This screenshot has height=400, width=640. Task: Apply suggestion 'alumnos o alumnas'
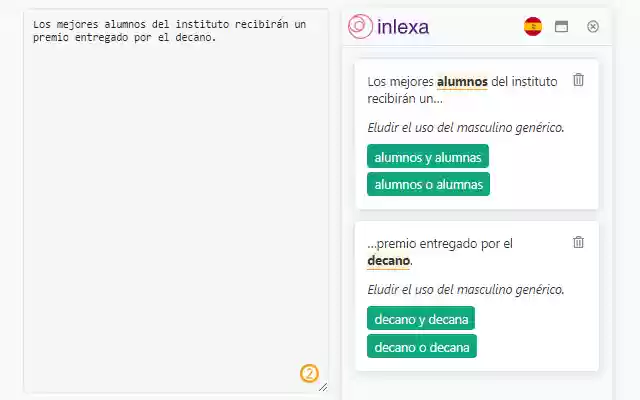428,184
